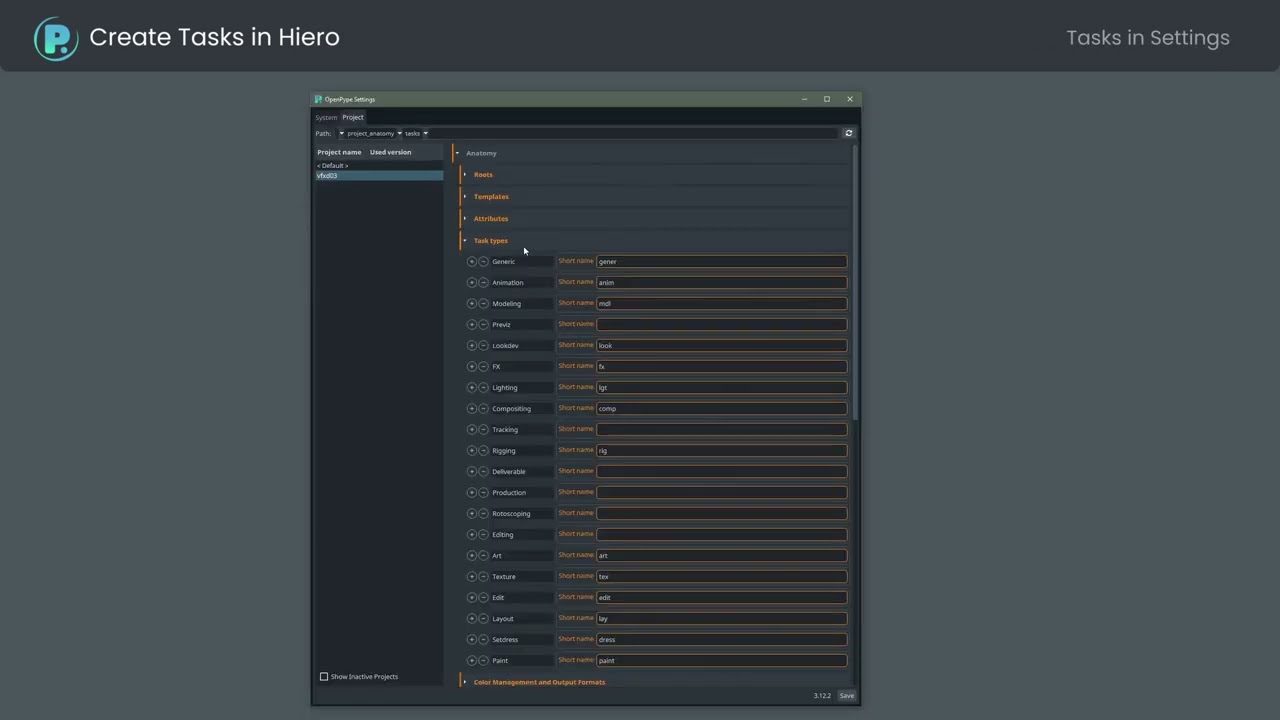The width and height of the screenshot is (1280, 720).
Task: Click the Used version column header
Action: point(390,152)
